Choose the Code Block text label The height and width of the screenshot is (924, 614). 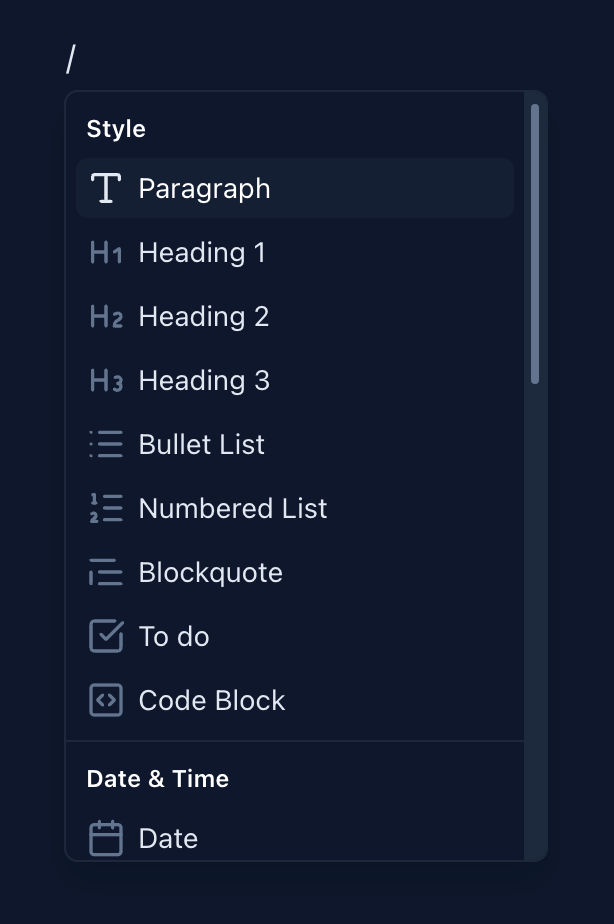(212, 700)
